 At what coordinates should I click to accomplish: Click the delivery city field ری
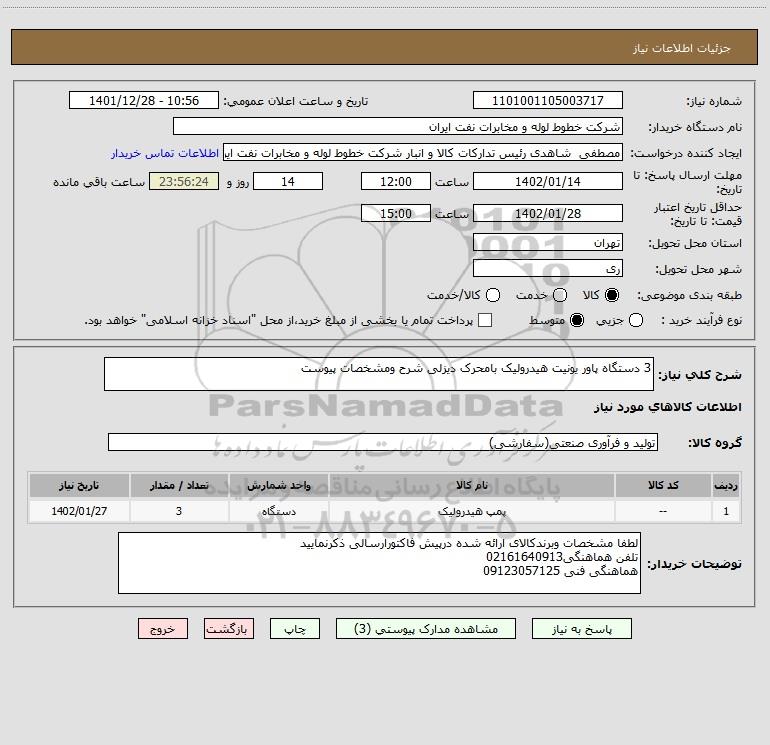coord(548,269)
